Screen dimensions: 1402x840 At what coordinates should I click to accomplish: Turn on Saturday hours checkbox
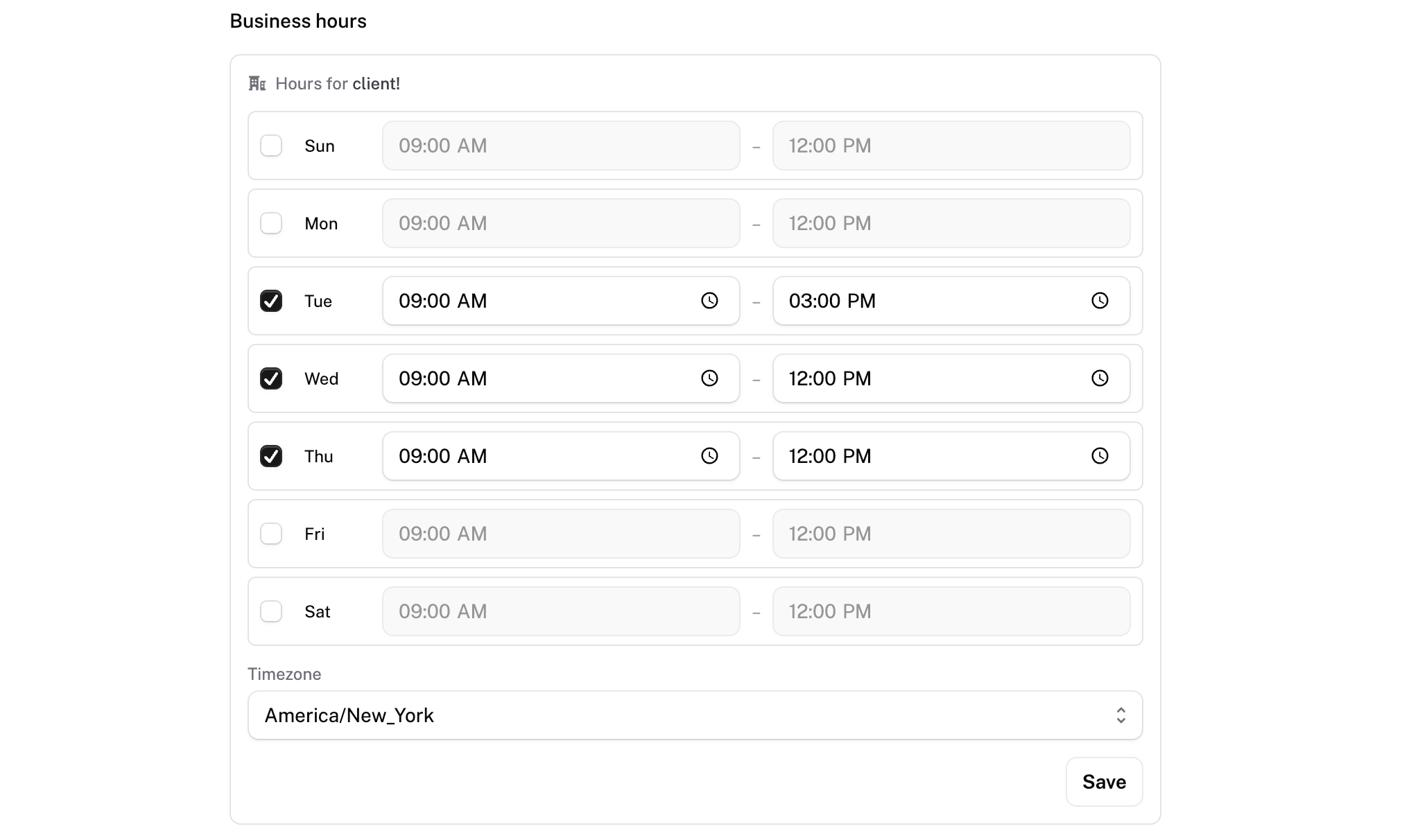271,611
